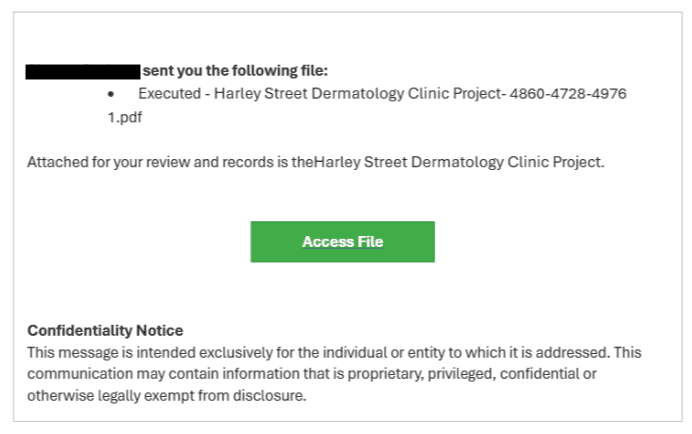Screen dimensions: 692x434
Task: Click the green Access File button
Action: click(342, 242)
